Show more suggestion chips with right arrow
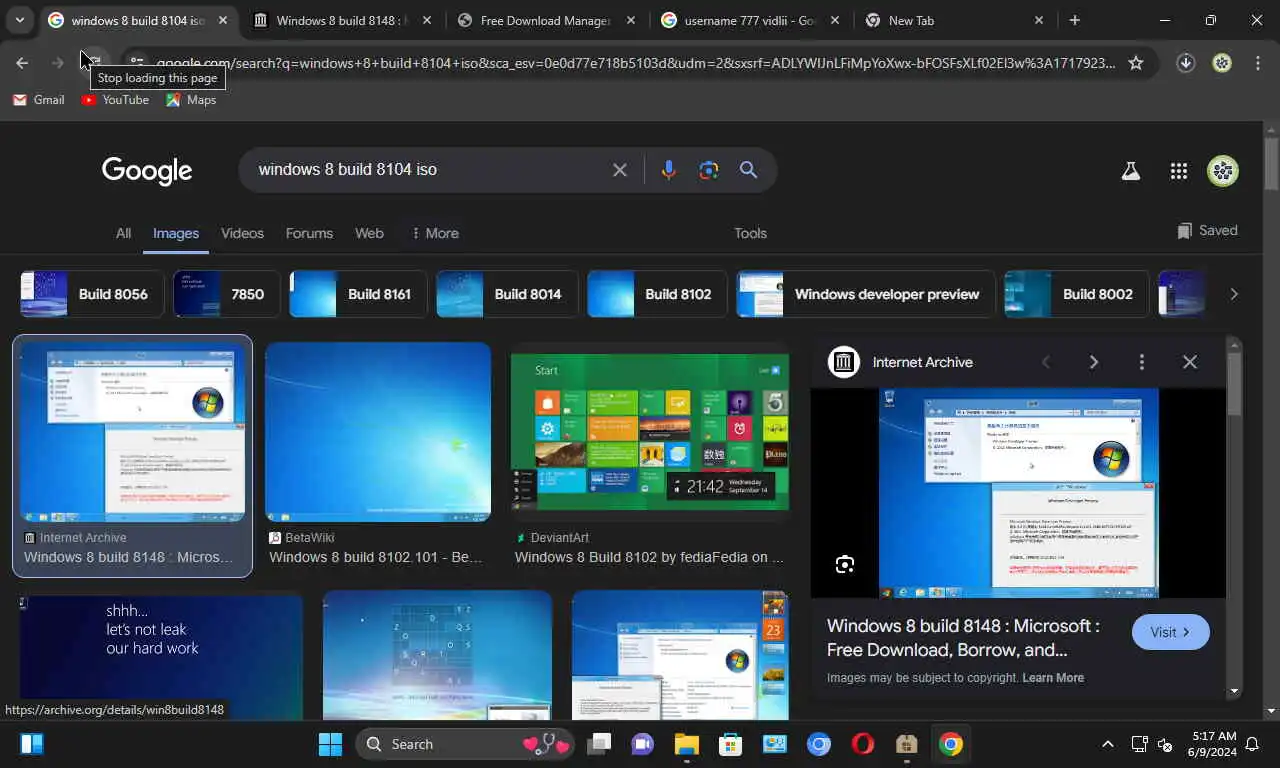The width and height of the screenshot is (1280, 768). tap(1233, 294)
